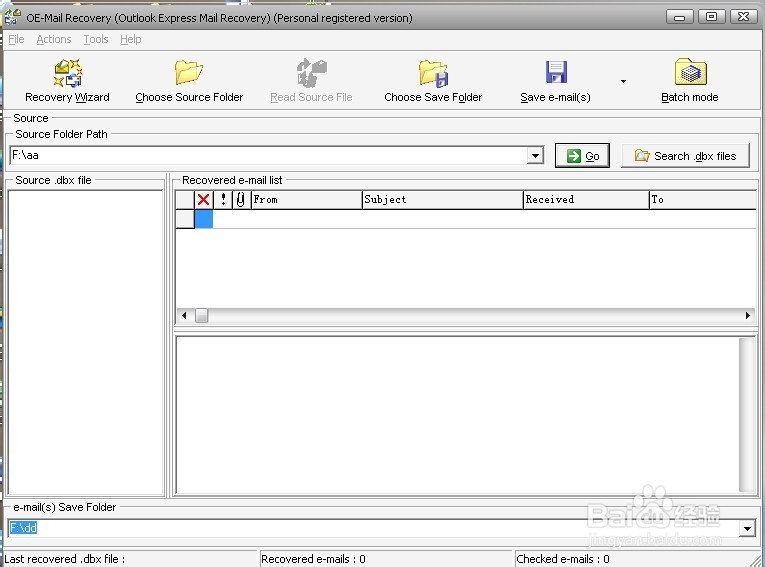Open Choose Save Folder tool
The image size is (765, 567).
[433, 81]
